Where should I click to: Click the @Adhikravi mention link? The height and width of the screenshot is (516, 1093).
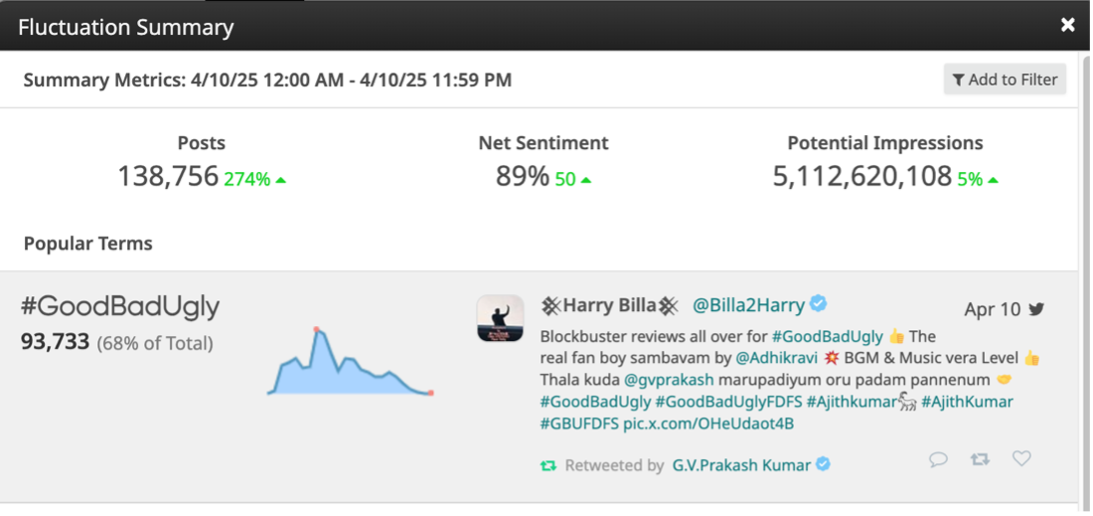[x=777, y=357]
